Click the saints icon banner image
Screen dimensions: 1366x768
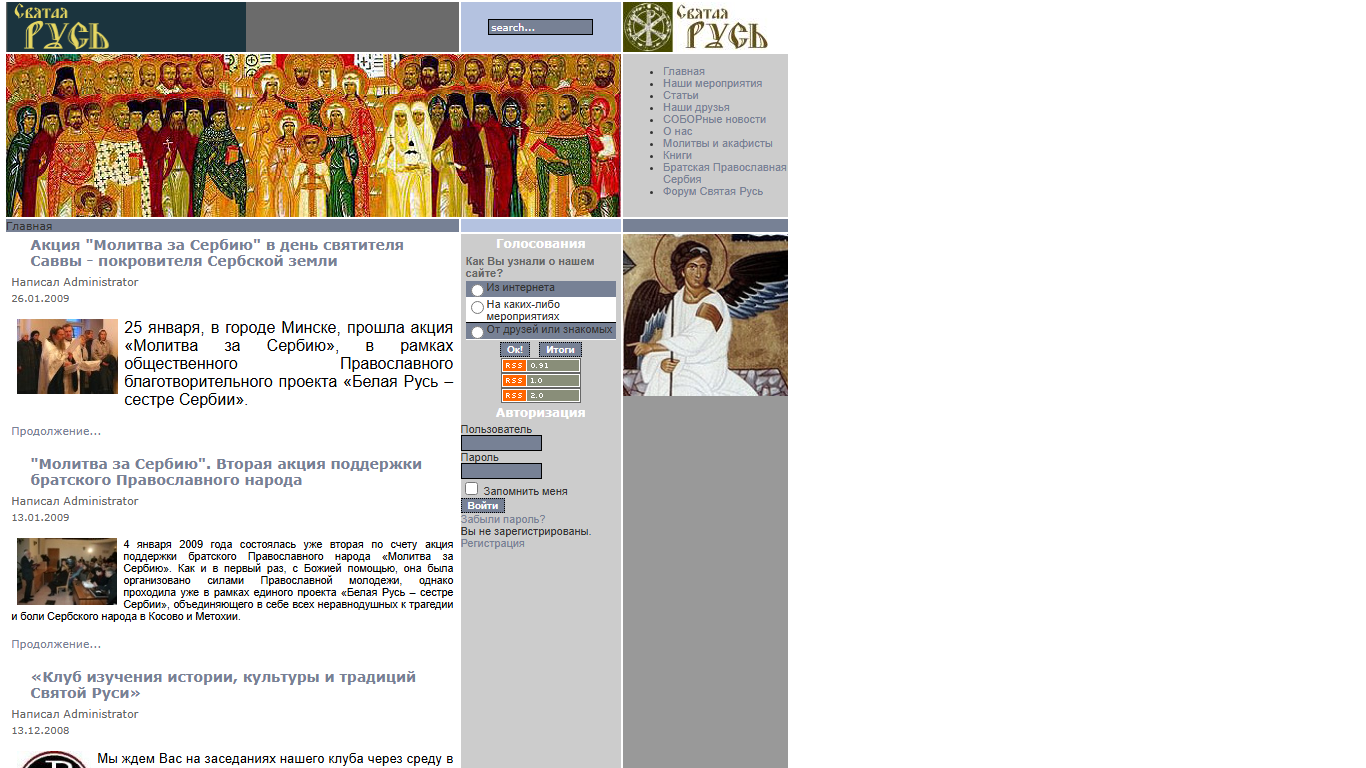coord(313,135)
